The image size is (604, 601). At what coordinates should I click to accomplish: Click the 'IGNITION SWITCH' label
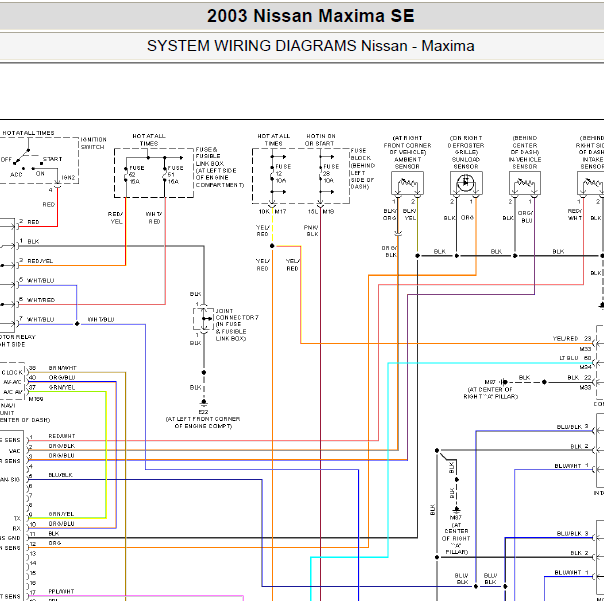click(x=93, y=143)
